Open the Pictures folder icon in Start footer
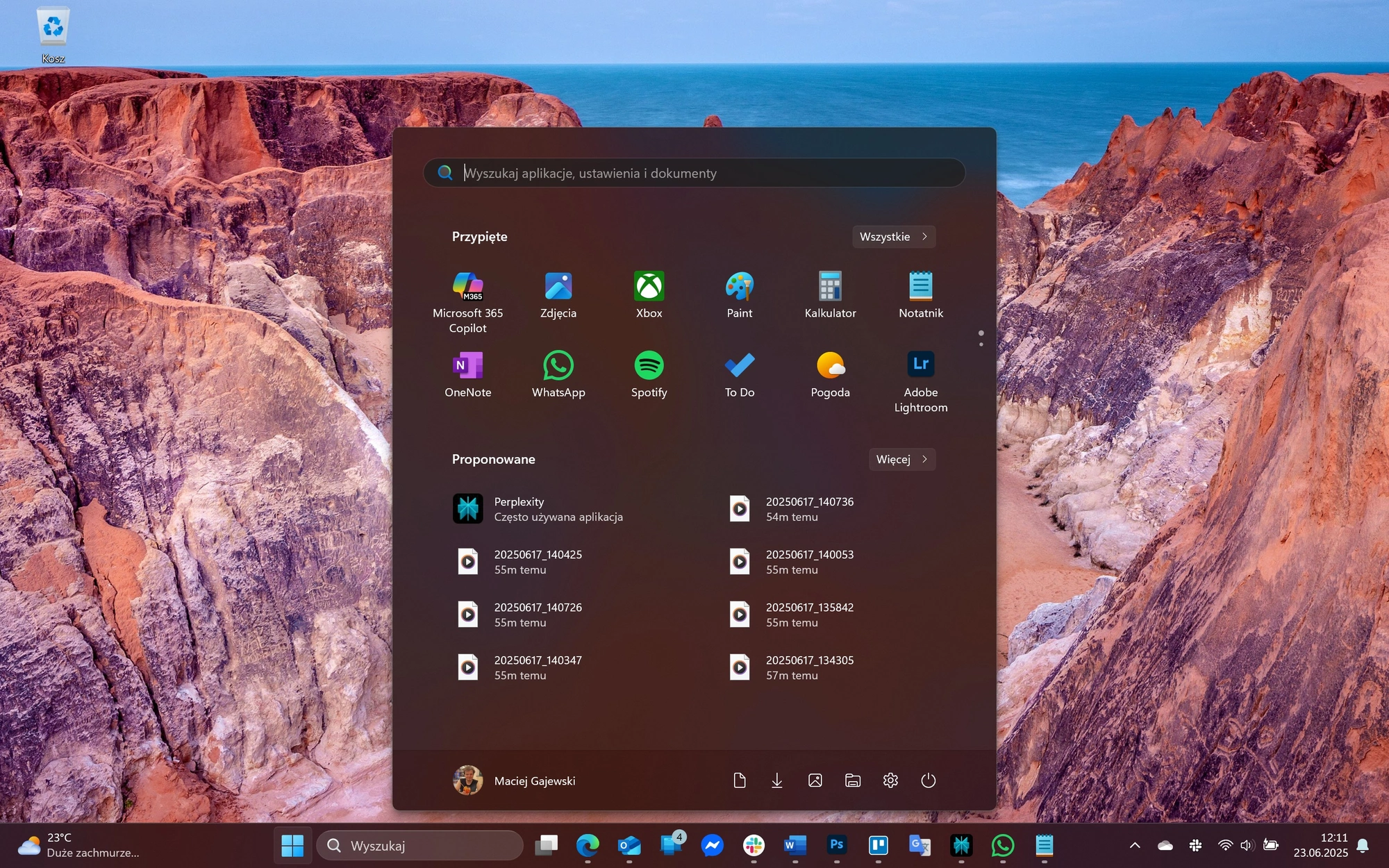The width and height of the screenshot is (1389, 868). (x=815, y=781)
